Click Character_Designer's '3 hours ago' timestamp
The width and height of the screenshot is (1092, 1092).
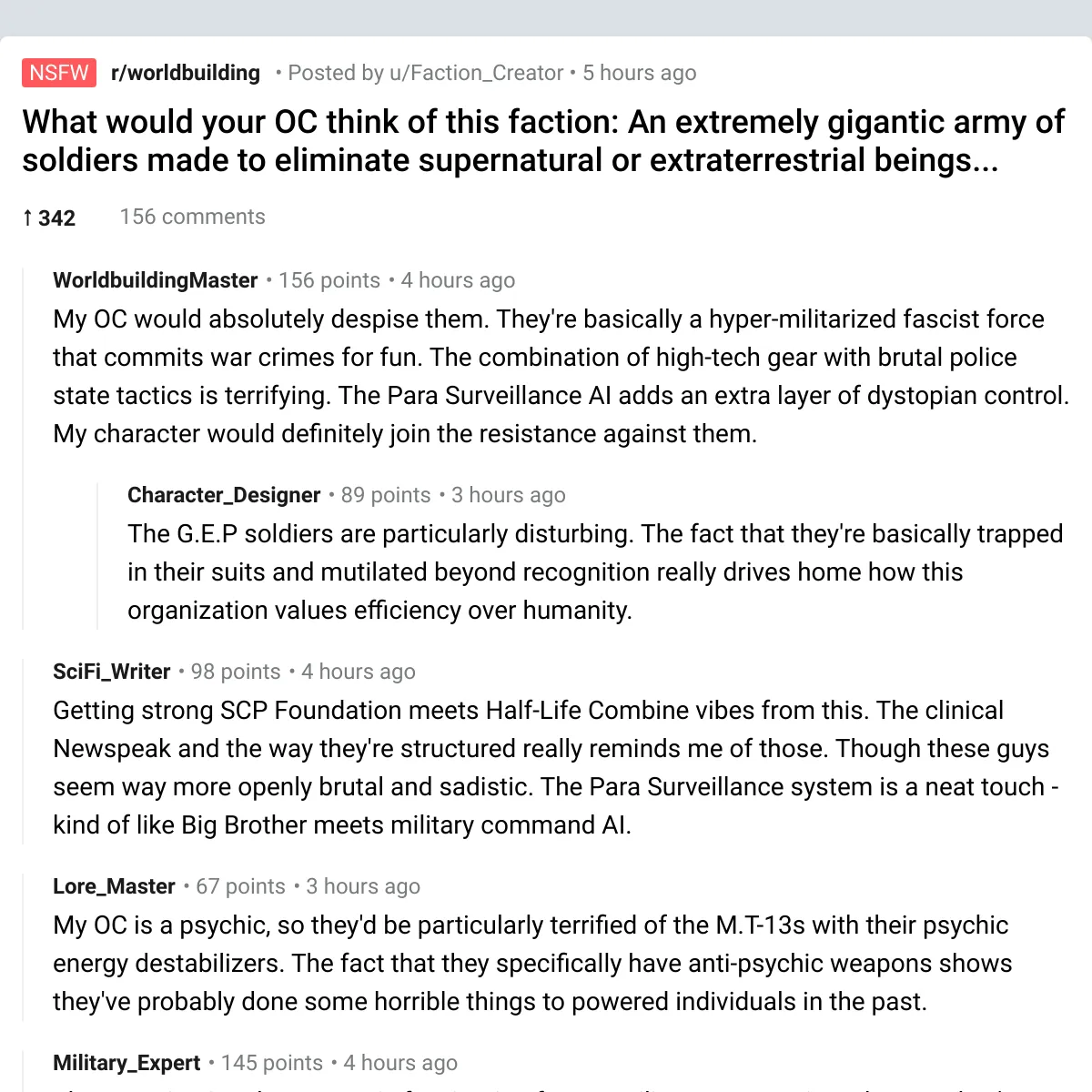pos(509,495)
